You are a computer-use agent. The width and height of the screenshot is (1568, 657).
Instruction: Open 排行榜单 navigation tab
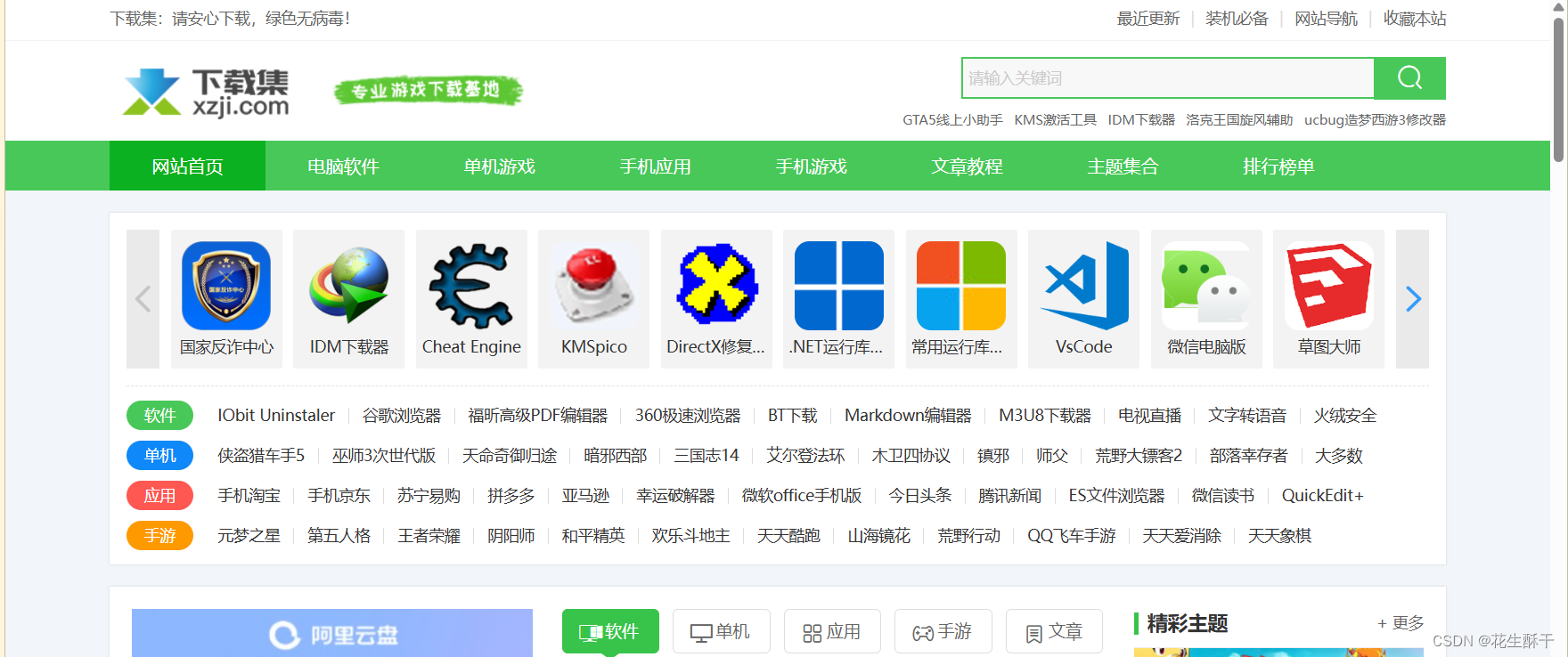pyautogui.click(x=1278, y=166)
